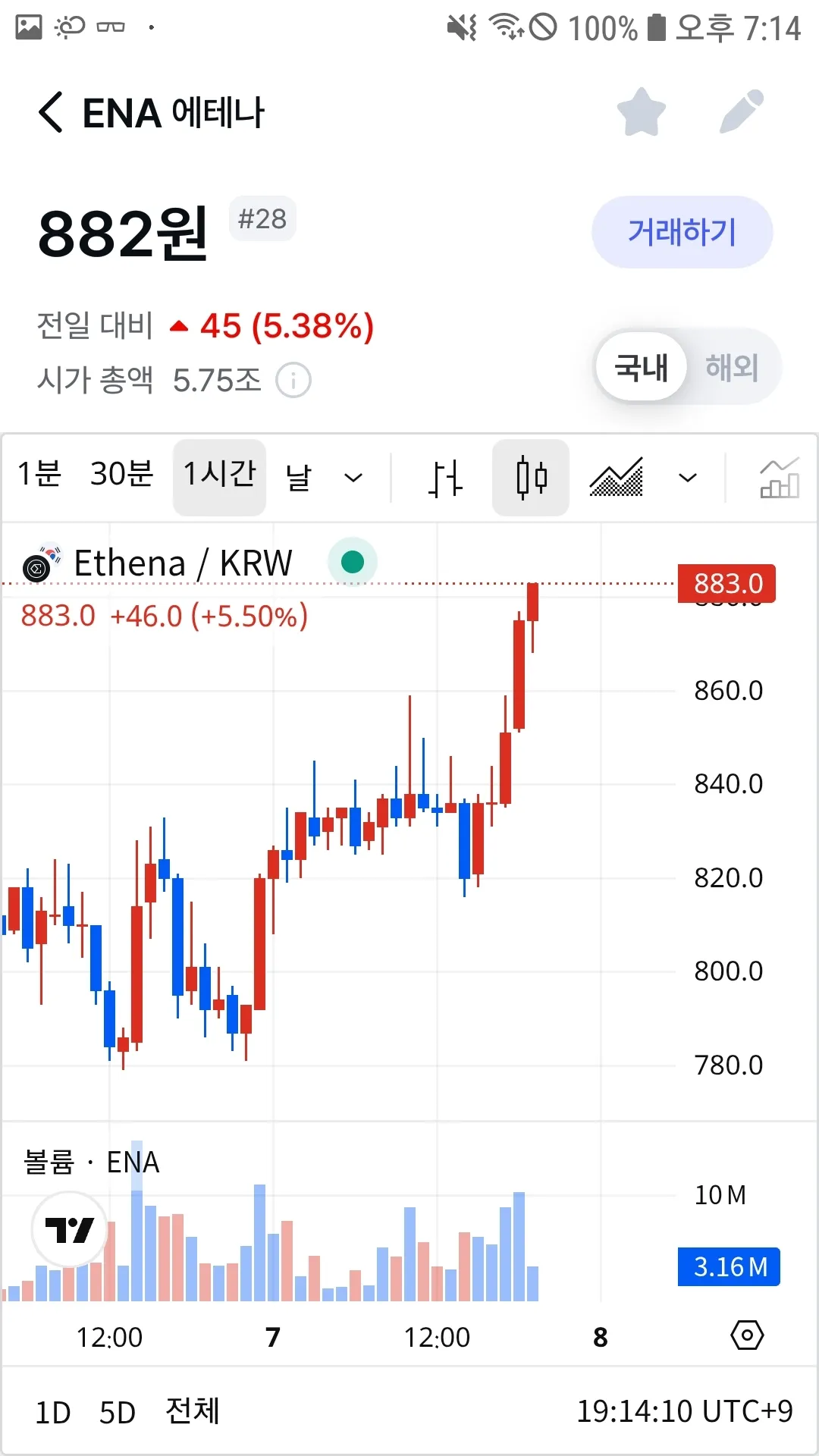
Task: Expand the chart style dropdown arrow
Action: pyautogui.click(x=688, y=478)
